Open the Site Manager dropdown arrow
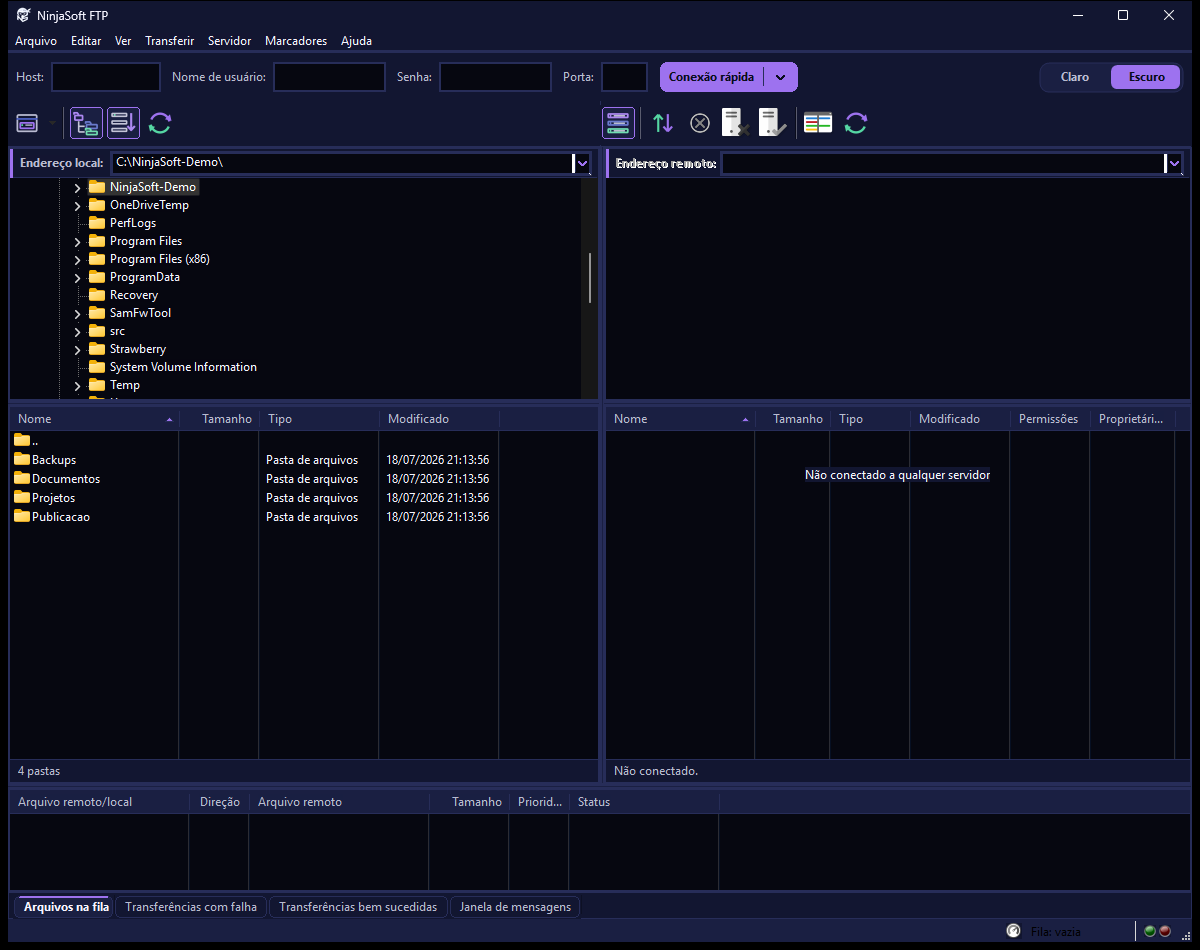Viewport: 1200px width, 950px height. click(x=53, y=124)
